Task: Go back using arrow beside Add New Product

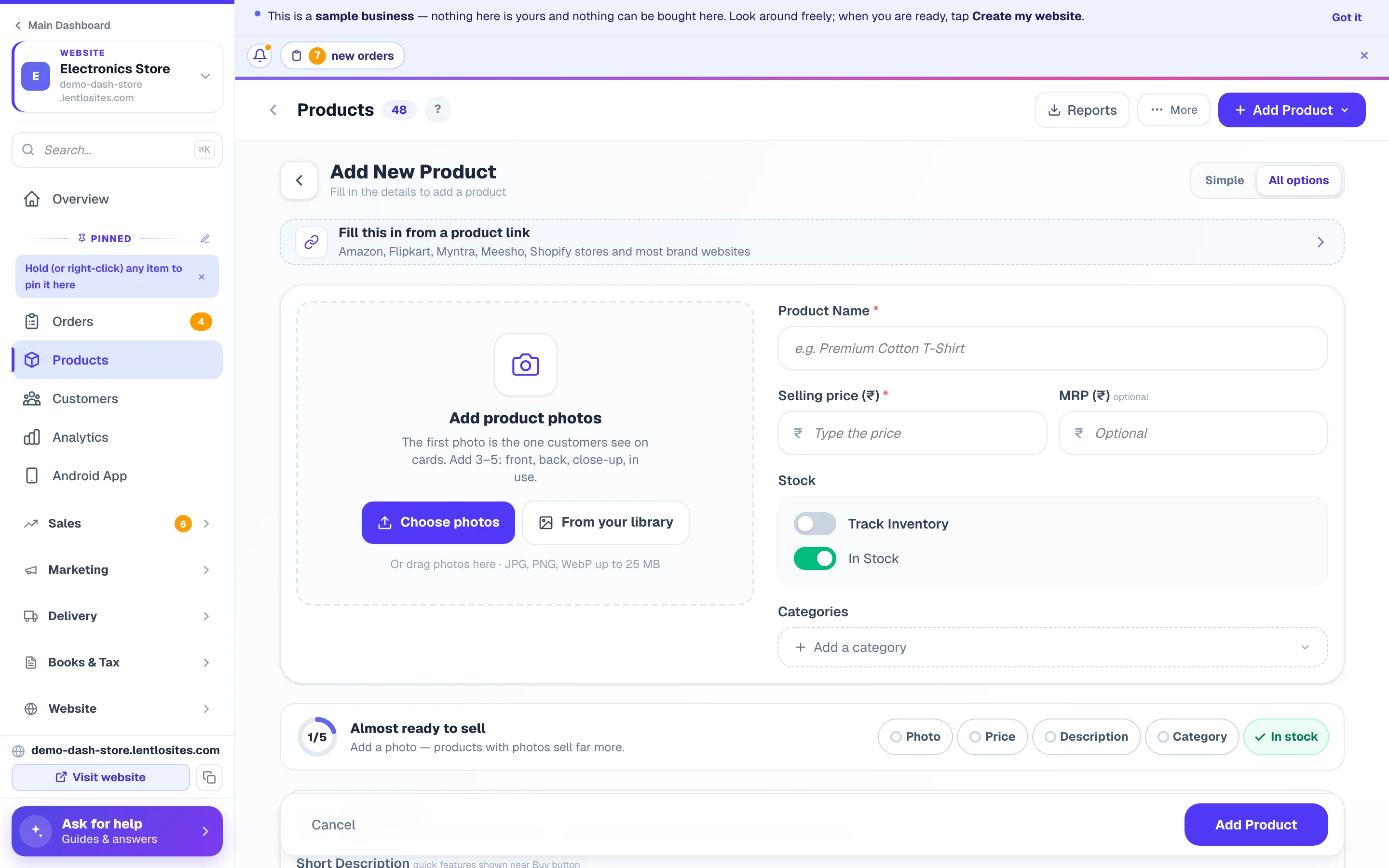Action: click(299, 180)
